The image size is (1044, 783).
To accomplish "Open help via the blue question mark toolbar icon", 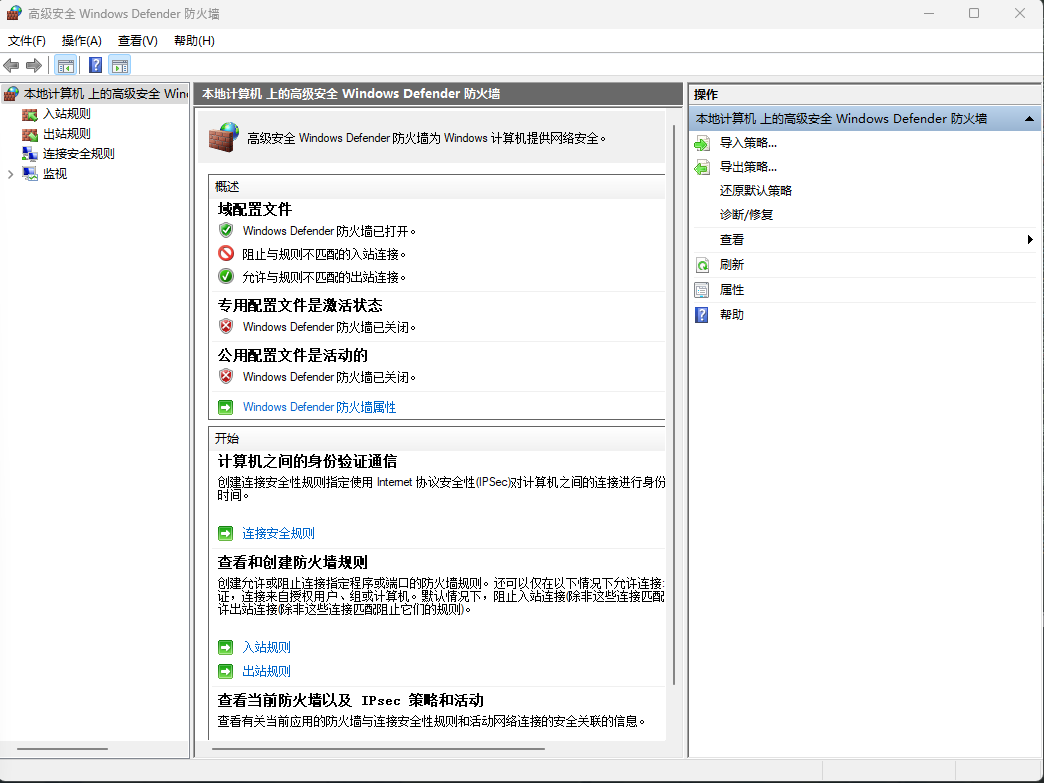I will (96, 65).
